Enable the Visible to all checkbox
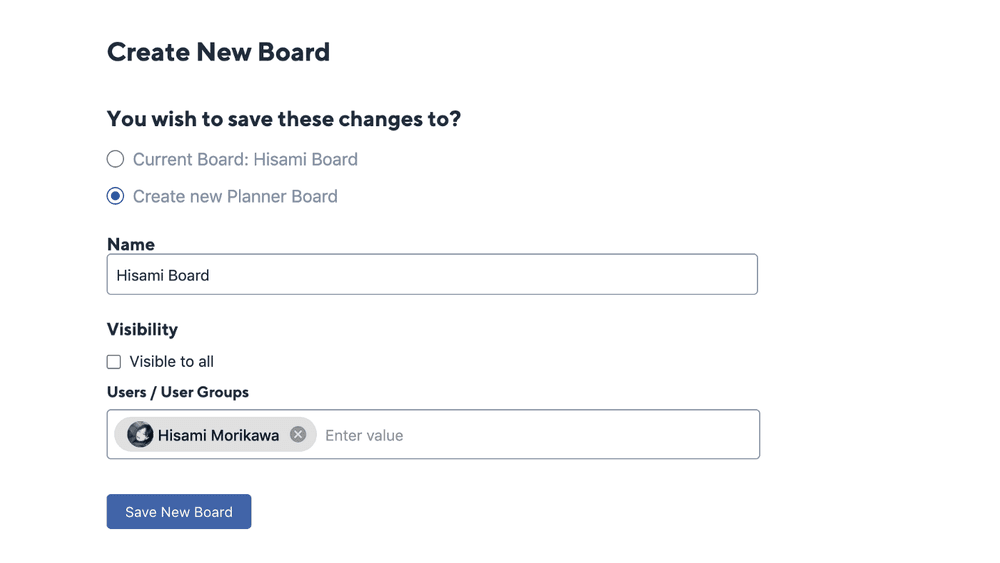 tap(114, 362)
